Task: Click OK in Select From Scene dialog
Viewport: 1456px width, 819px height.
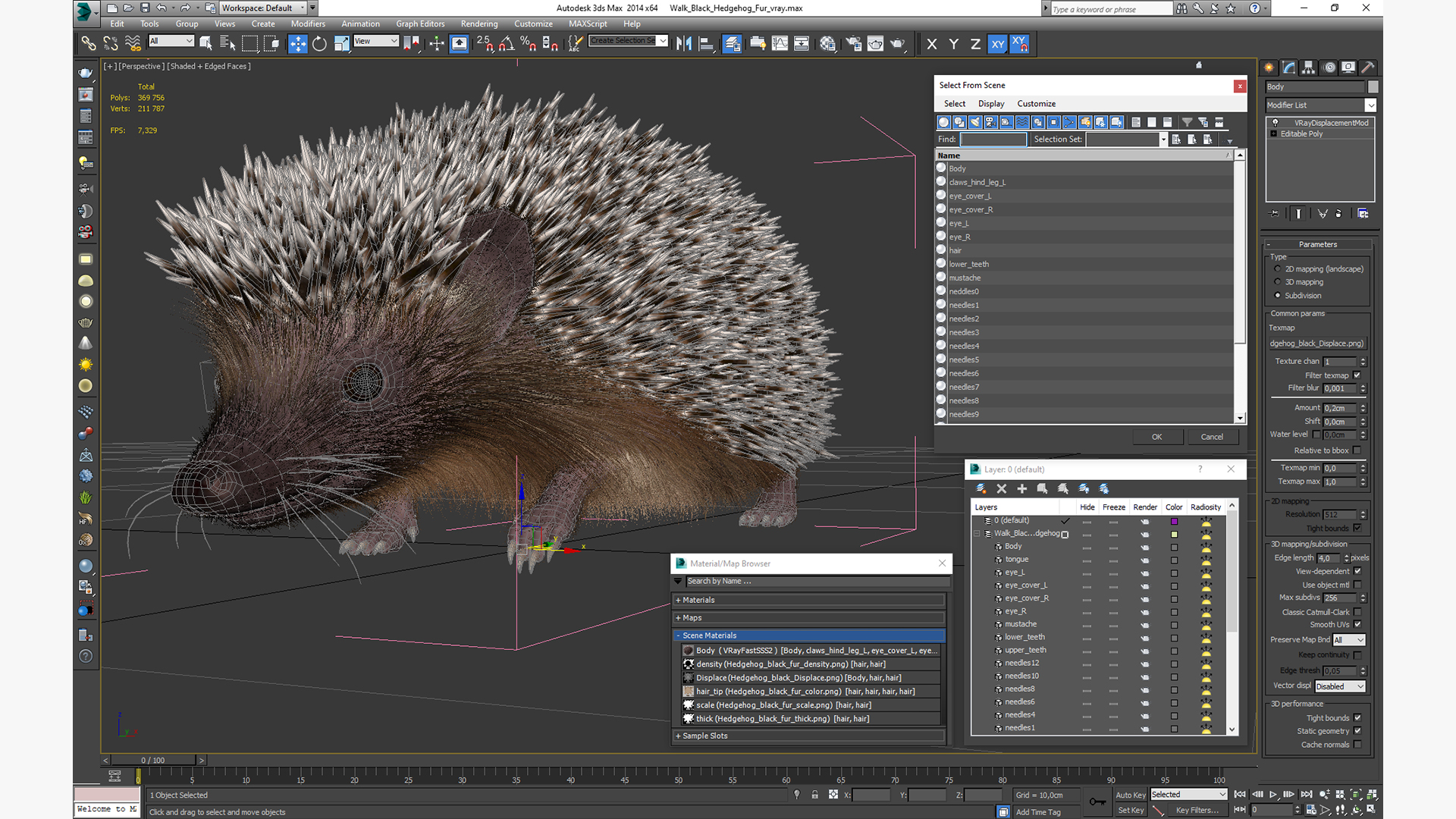Action: tap(1156, 437)
